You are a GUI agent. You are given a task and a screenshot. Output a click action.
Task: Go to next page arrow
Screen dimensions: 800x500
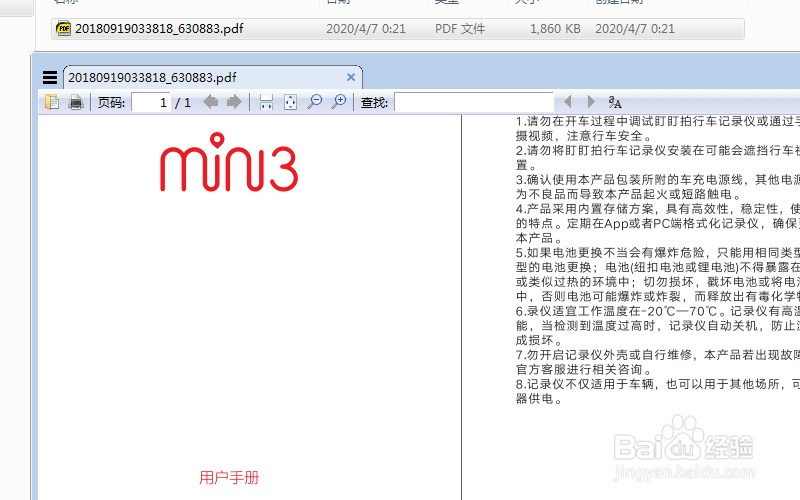coord(234,102)
